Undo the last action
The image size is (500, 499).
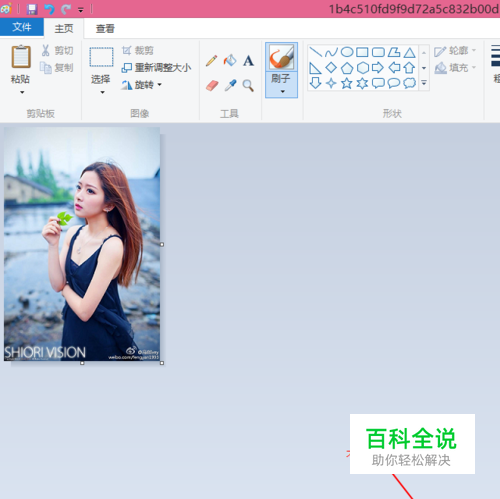(49, 9)
